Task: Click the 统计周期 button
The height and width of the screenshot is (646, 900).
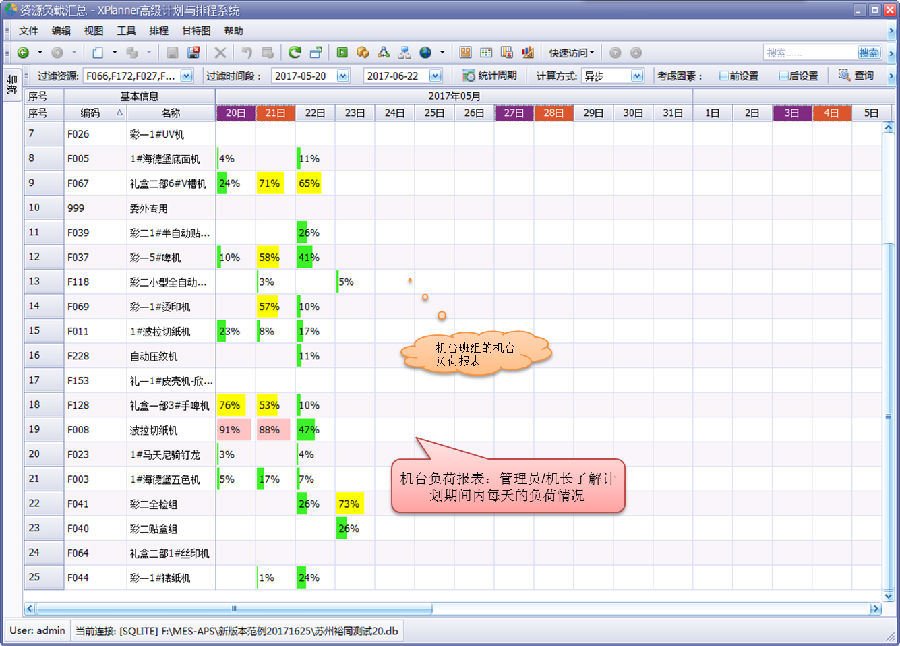Action: point(490,76)
